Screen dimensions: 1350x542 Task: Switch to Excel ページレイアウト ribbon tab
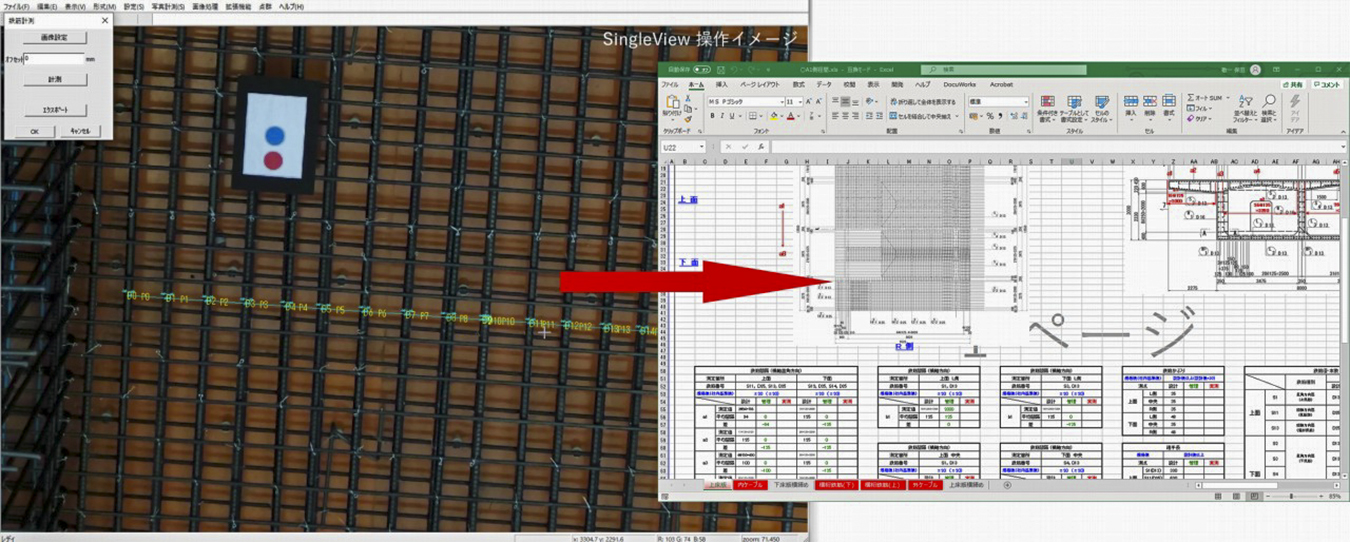point(760,85)
